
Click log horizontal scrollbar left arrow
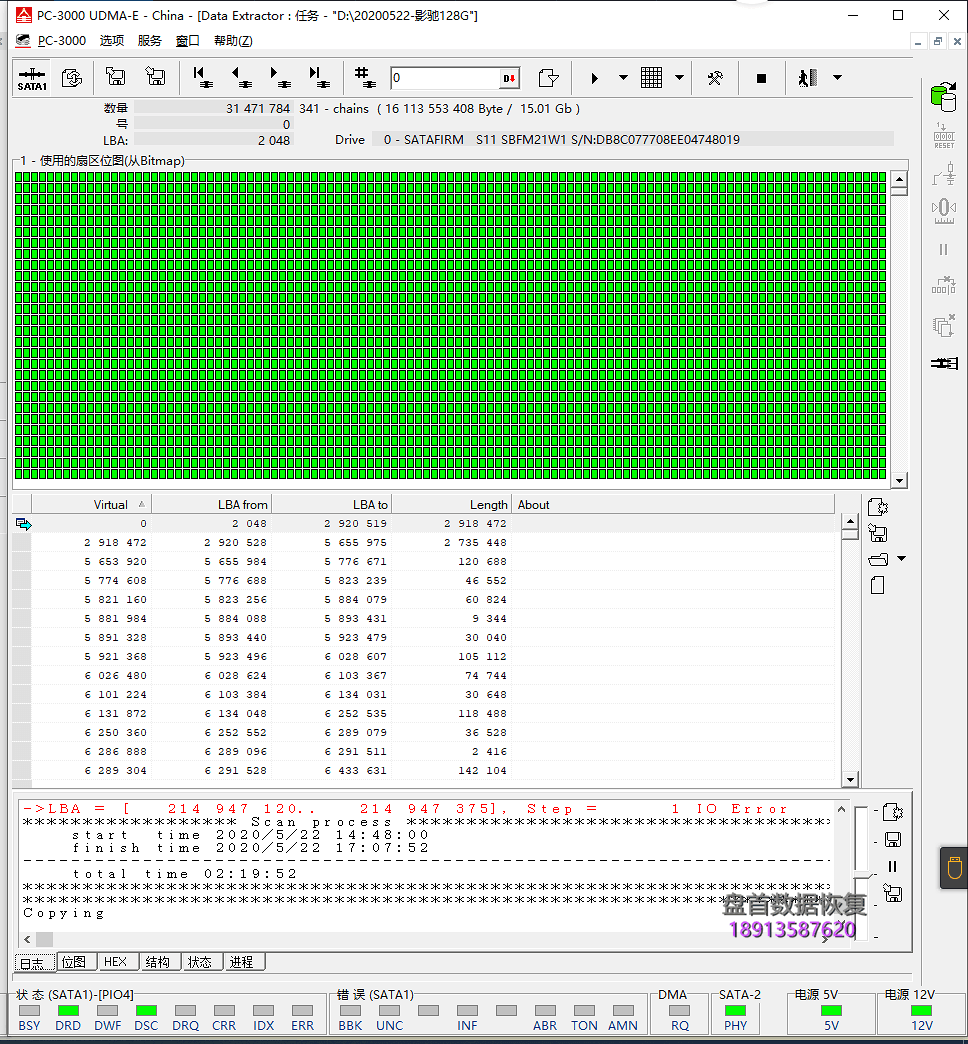[27, 939]
